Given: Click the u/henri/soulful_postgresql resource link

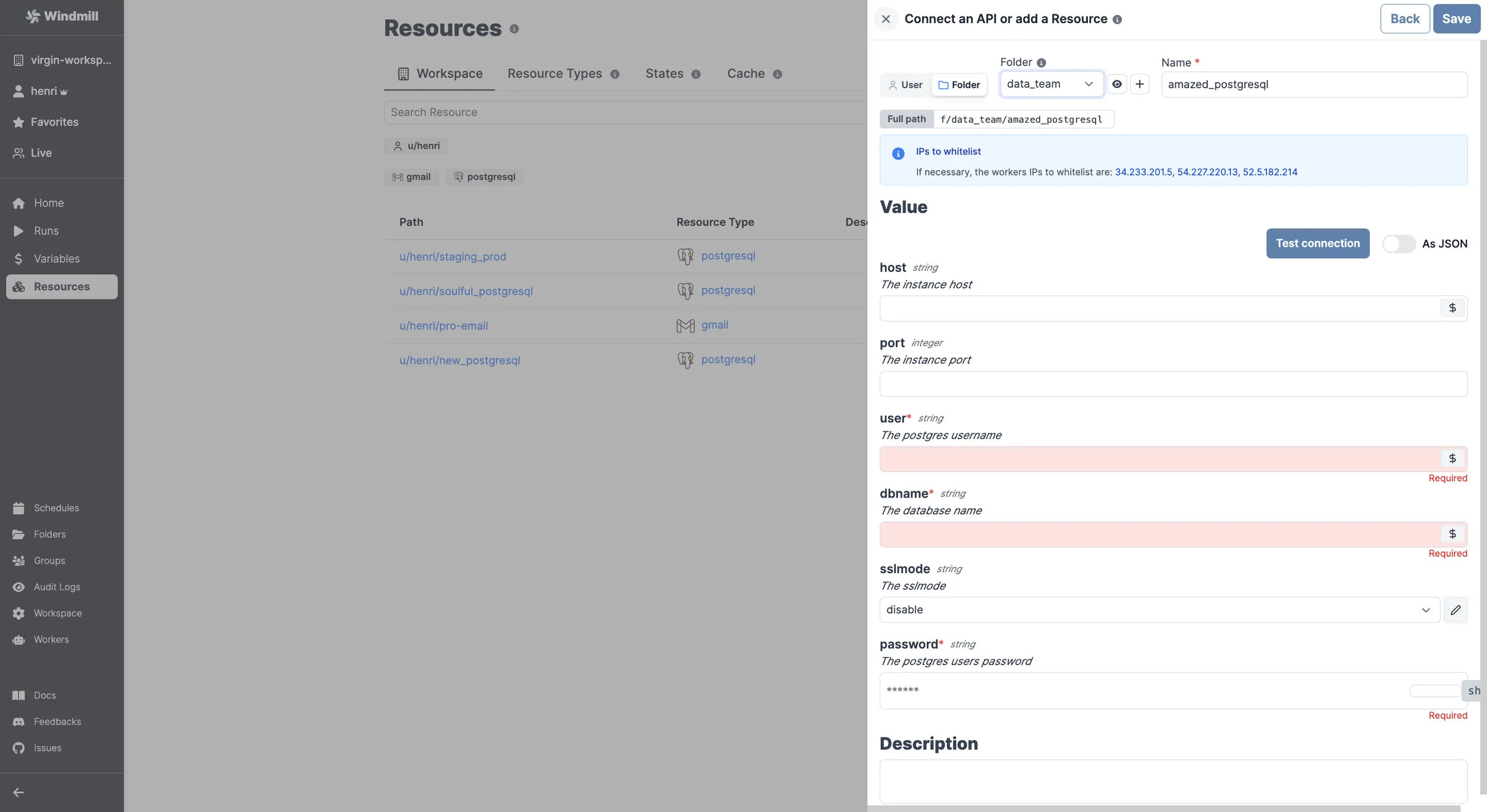Looking at the screenshot, I should tap(466, 291).
